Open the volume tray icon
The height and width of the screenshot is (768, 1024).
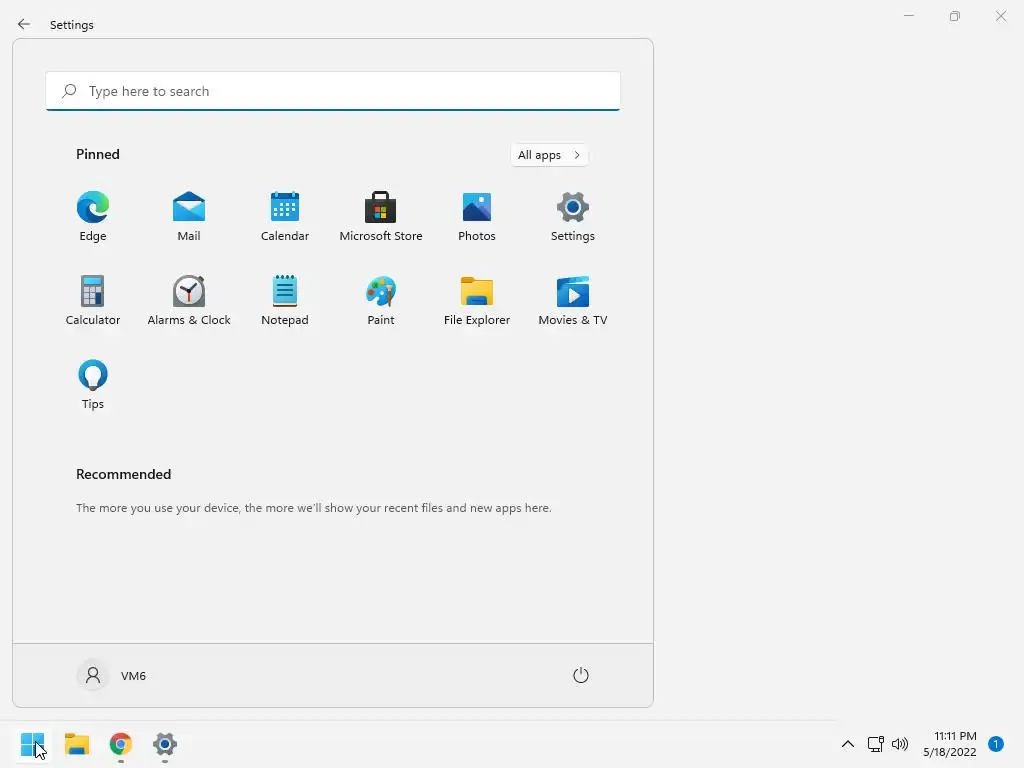tap(900, 744)
